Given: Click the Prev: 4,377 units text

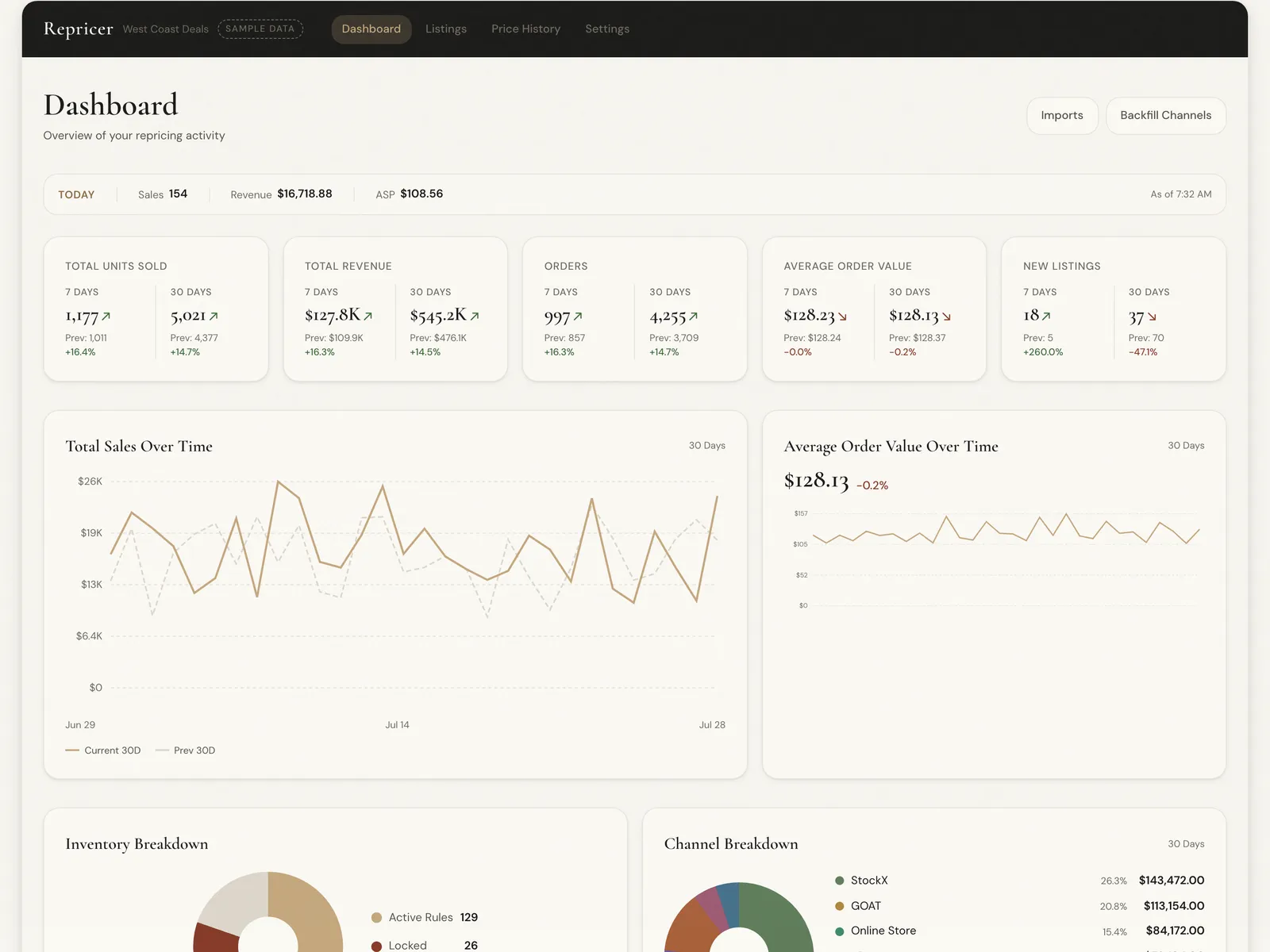Looking at the screenshot, I should pyautogui.click(x=194, y=338).
